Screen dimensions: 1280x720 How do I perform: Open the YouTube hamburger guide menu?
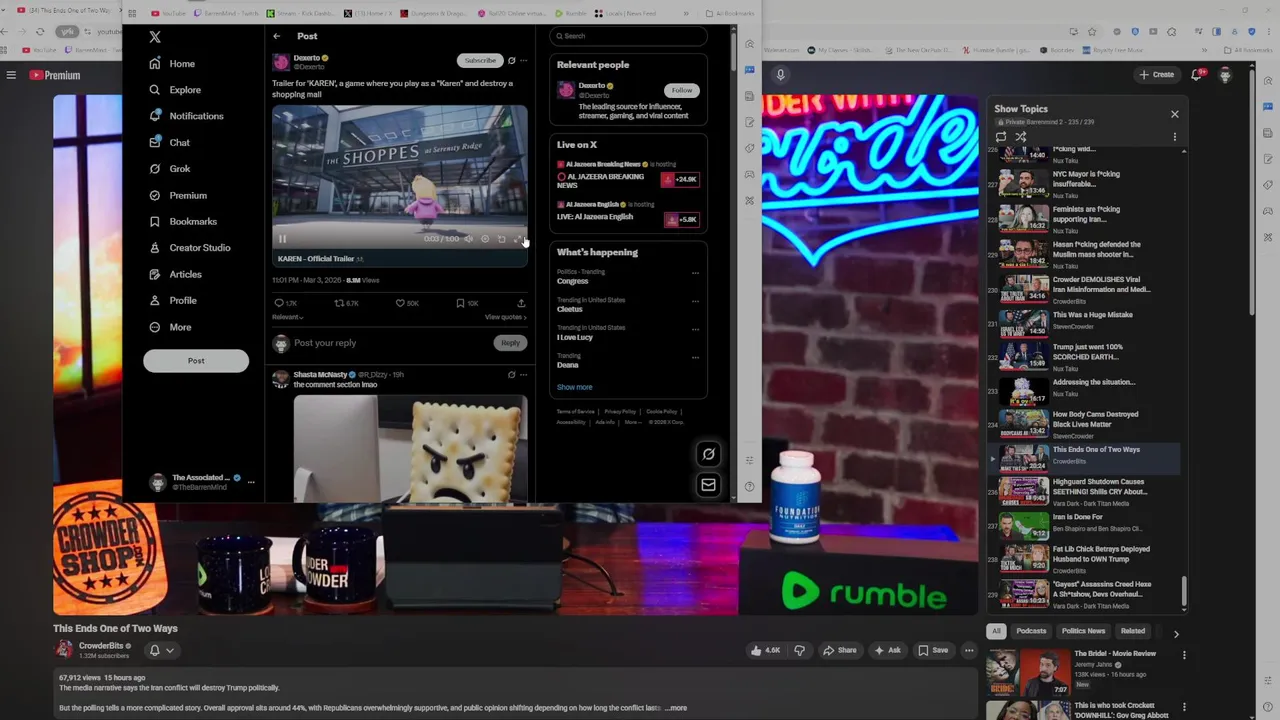(x=11, y=75)
